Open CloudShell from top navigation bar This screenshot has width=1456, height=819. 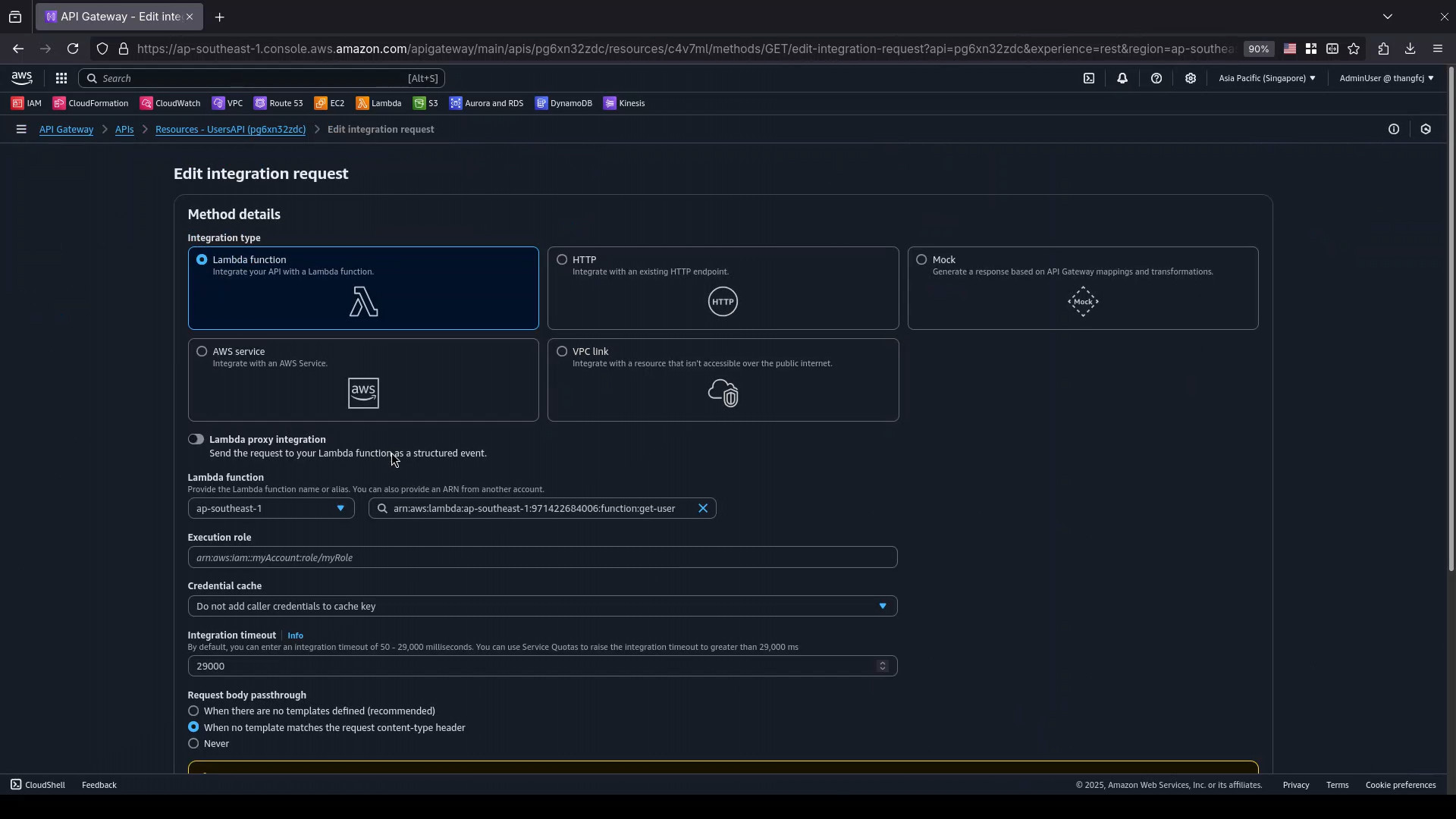pos(1089,78)
